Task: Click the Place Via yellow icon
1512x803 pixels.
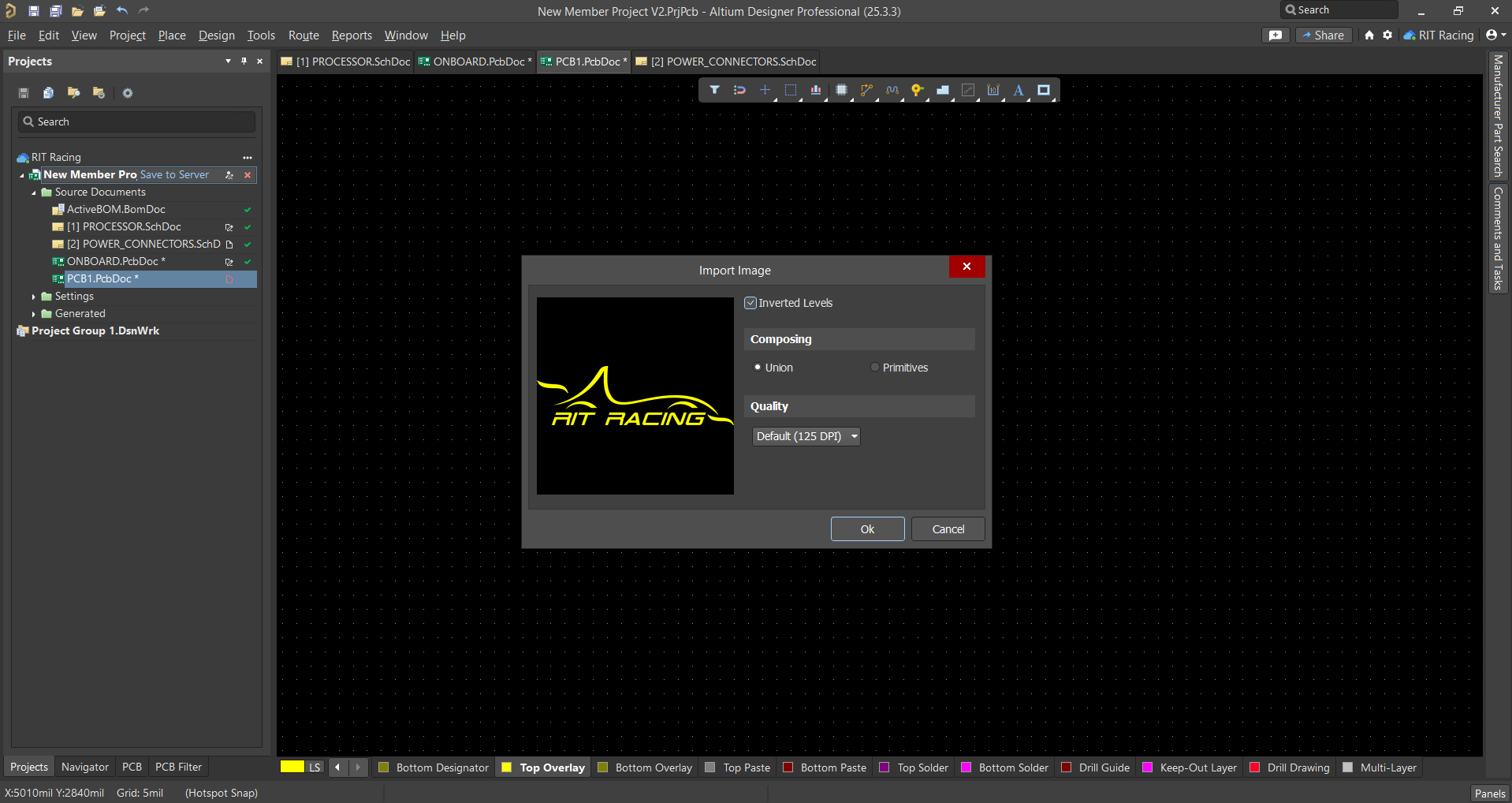Action: (917, 90)
